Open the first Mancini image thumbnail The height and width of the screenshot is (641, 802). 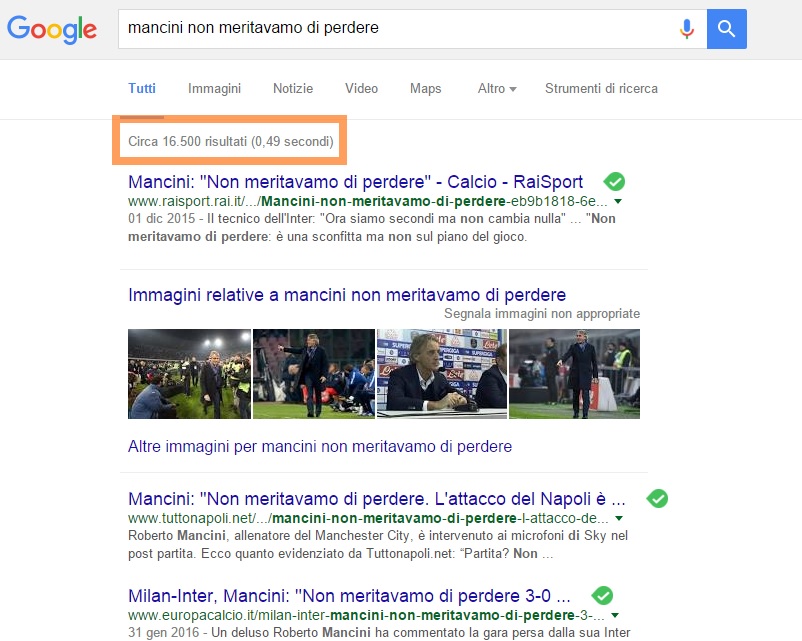[x=188, y=374]
